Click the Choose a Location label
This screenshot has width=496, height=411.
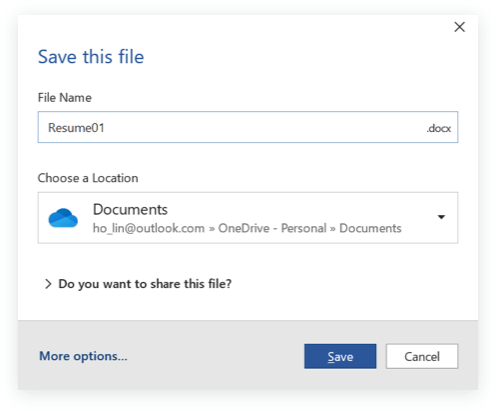click(x=88, y=178)
